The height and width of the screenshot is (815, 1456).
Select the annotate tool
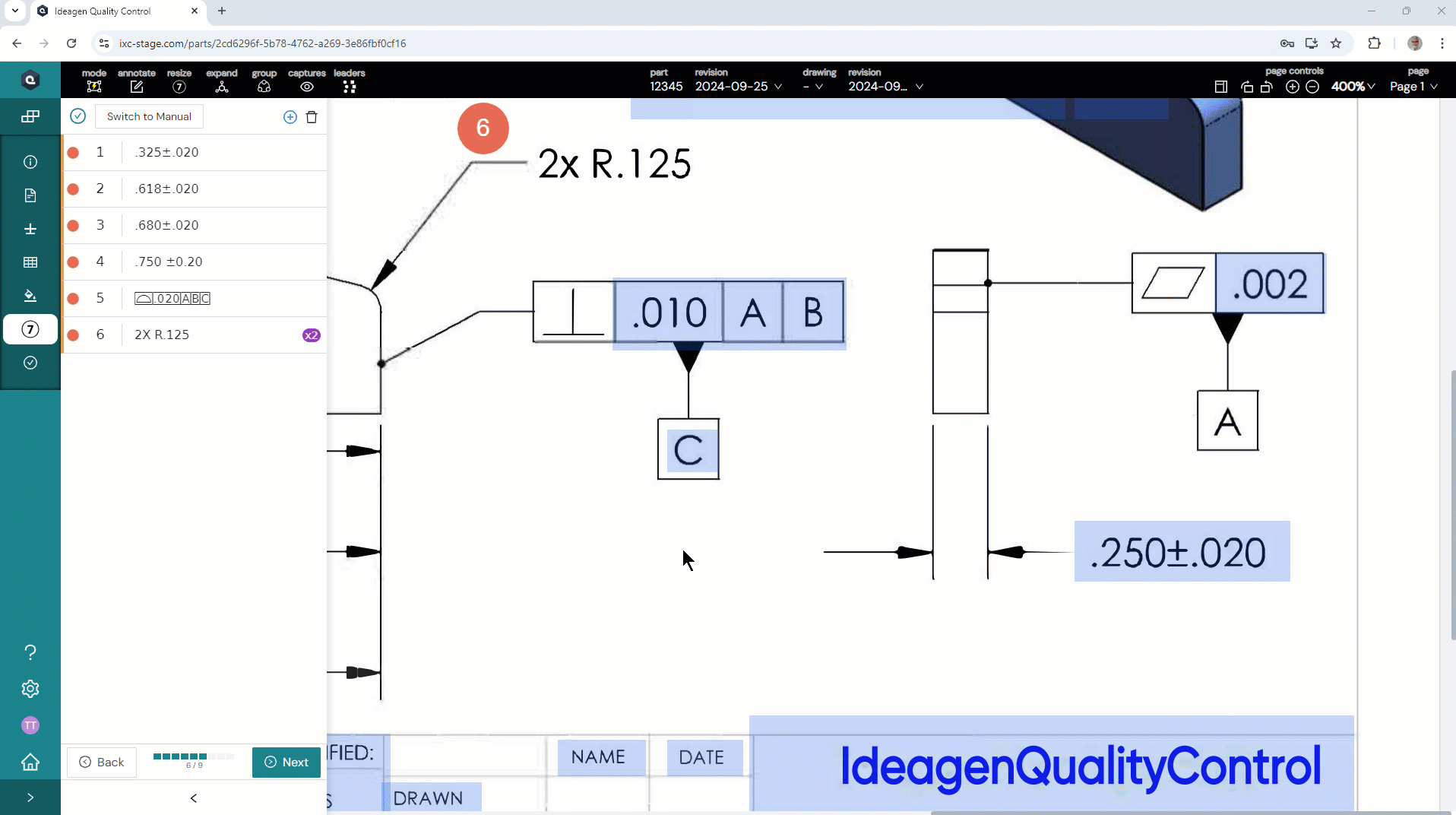point(137,87)
